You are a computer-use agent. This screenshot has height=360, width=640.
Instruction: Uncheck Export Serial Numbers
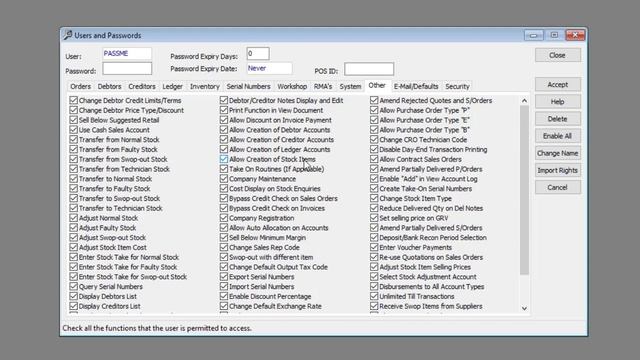point(224,277)
